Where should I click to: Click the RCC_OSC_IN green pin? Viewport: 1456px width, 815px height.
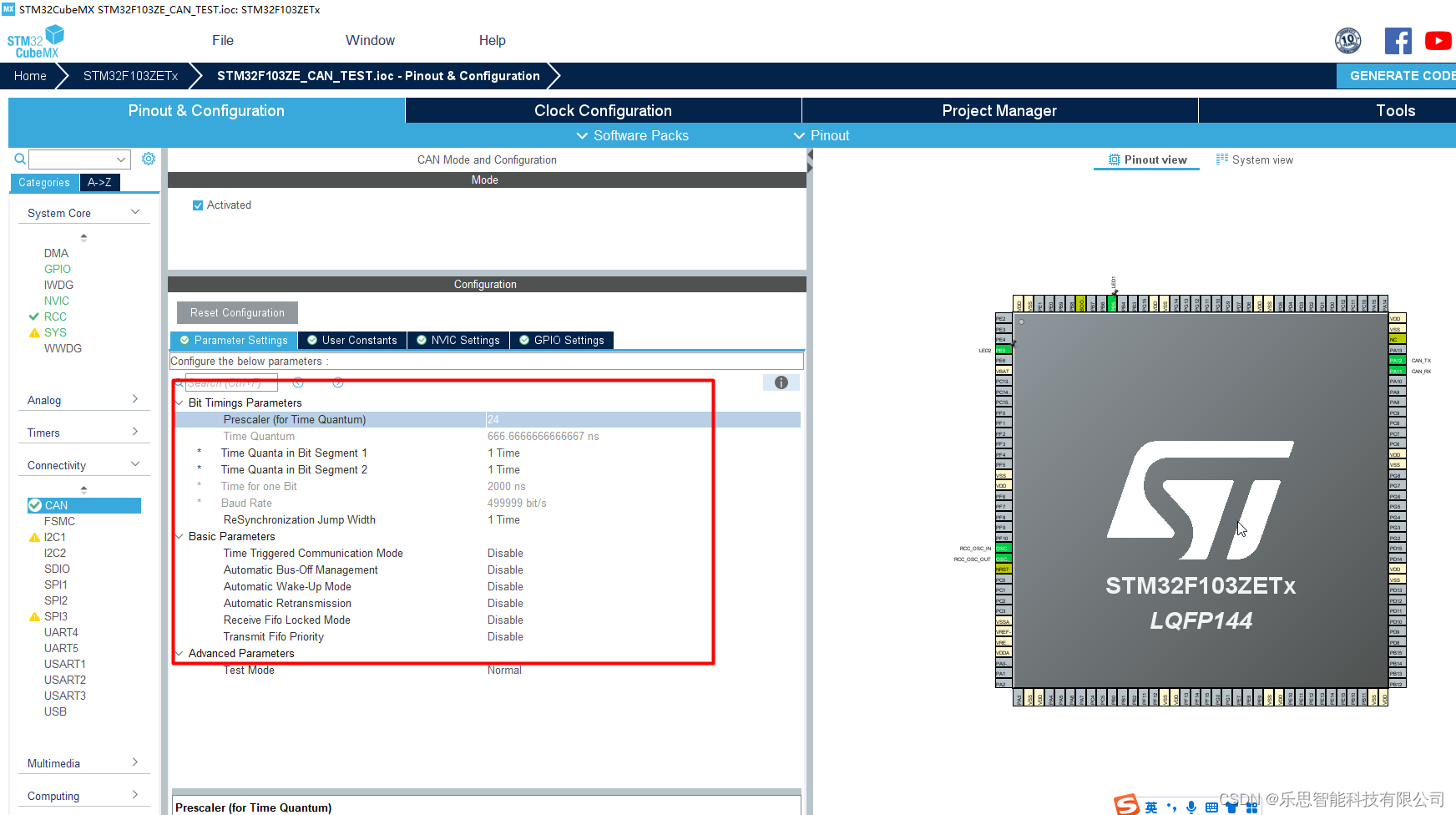coord(1004,549)
